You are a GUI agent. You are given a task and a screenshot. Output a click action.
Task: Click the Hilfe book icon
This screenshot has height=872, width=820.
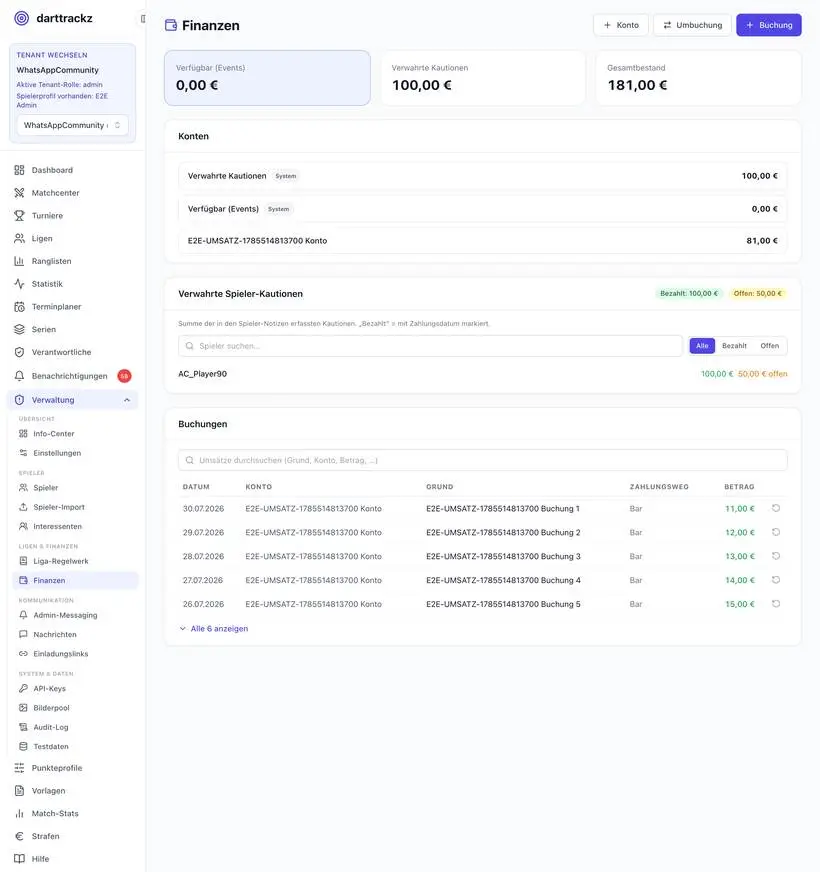(x=19, y=859)
